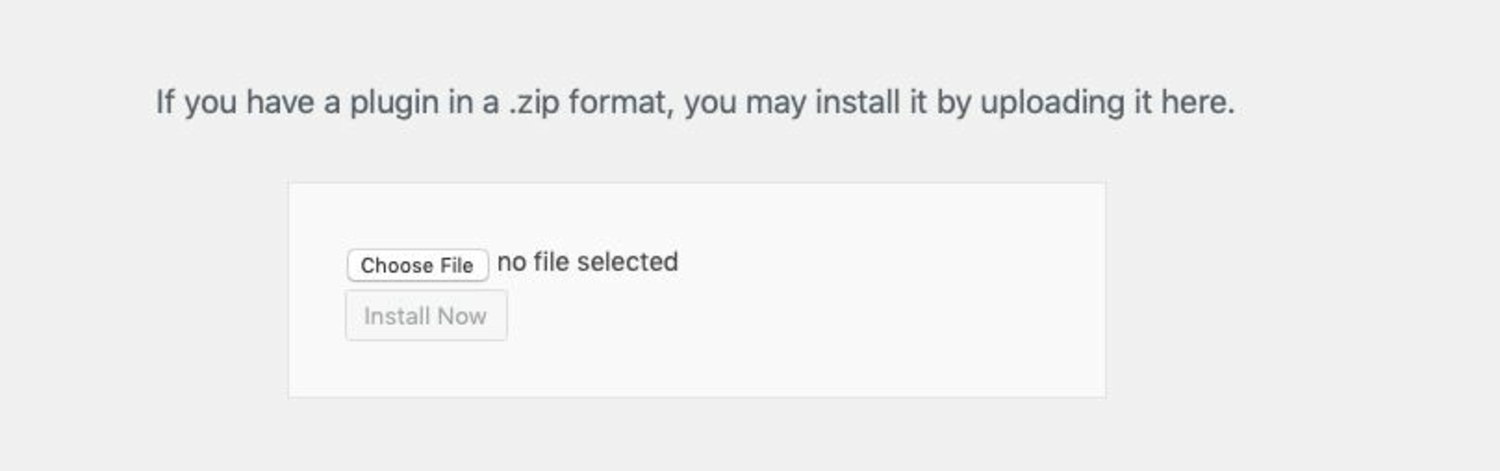Screen dimensions: 1500x471
Task: Click the 'no file' status text
Action: pyautogui.click(x=533, y=262)
